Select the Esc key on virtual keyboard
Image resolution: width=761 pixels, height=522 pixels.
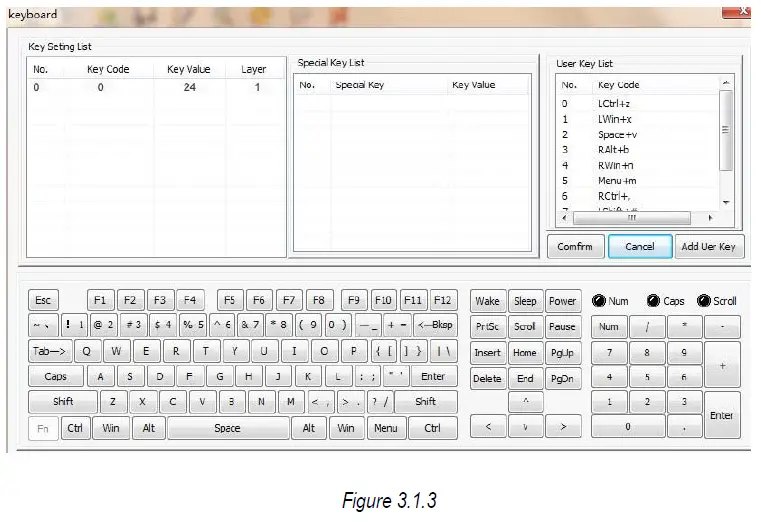43,300
